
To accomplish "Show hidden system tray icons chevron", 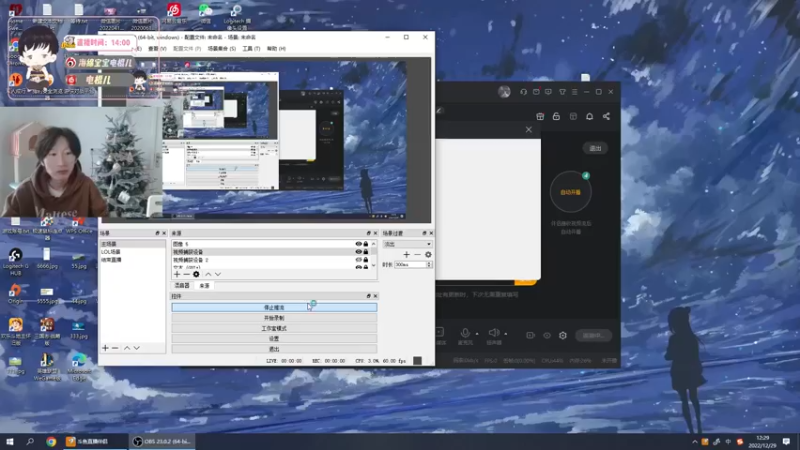I will click(694, 442).
